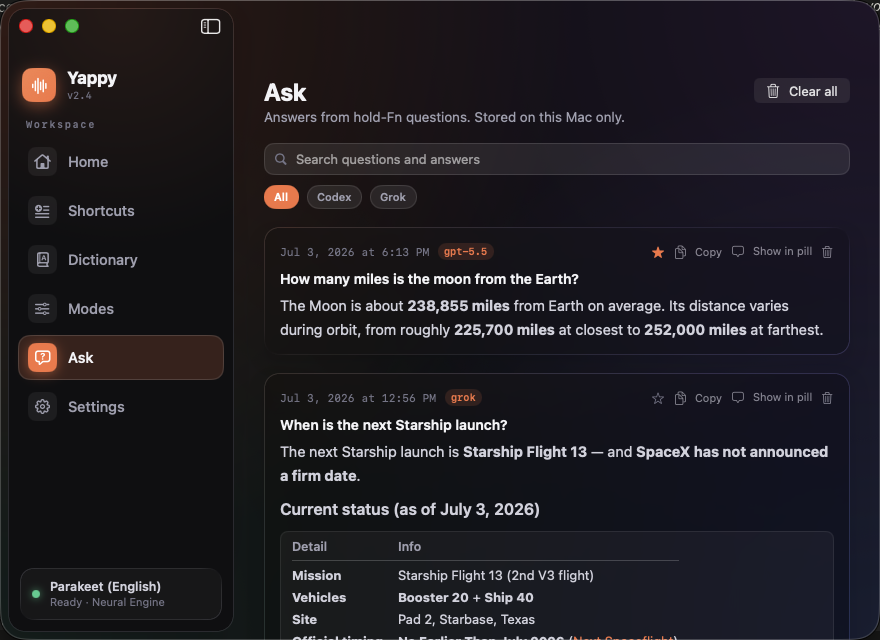Click the magnifier icon in search bar
The width and height of the screenshot is (880, 640).
click(281, 159)
